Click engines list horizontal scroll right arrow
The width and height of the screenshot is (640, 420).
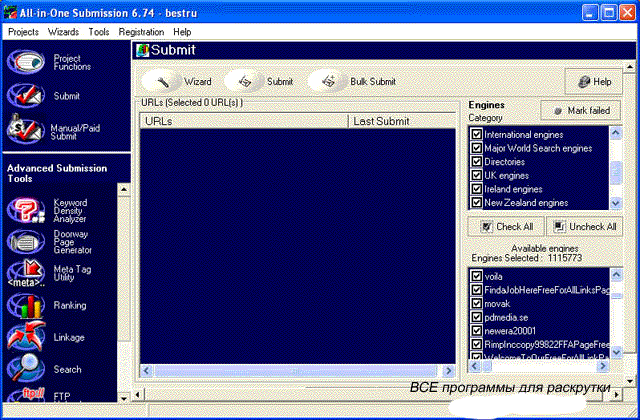pyautogui.click(x=603, y=366)
